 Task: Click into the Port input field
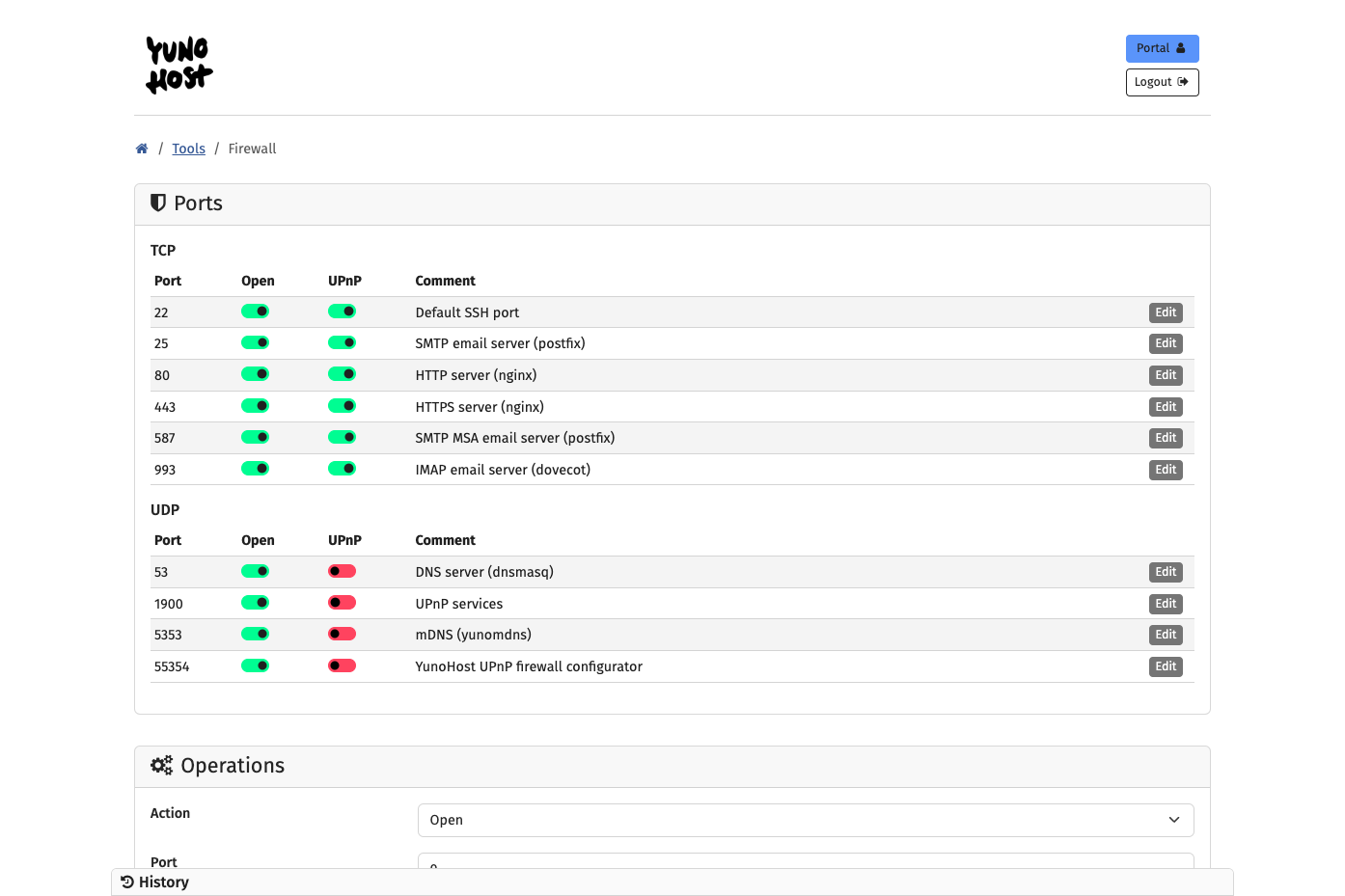806,861
